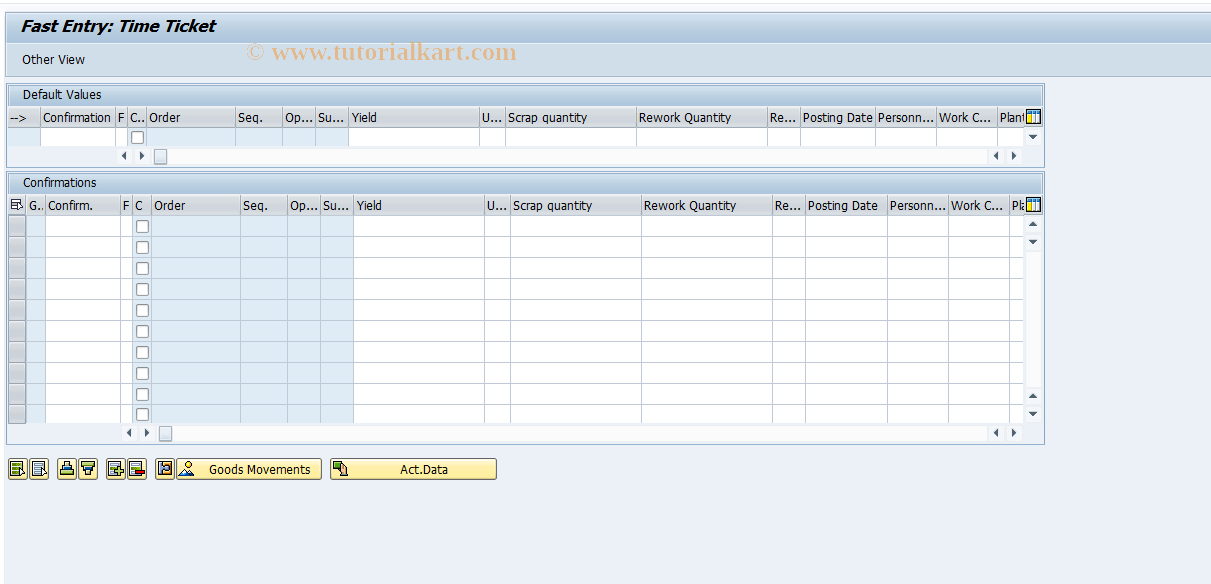The height and width of the screenshot is (584, 1211).
Task: Open Goods Movements
Action: [249, 469]
